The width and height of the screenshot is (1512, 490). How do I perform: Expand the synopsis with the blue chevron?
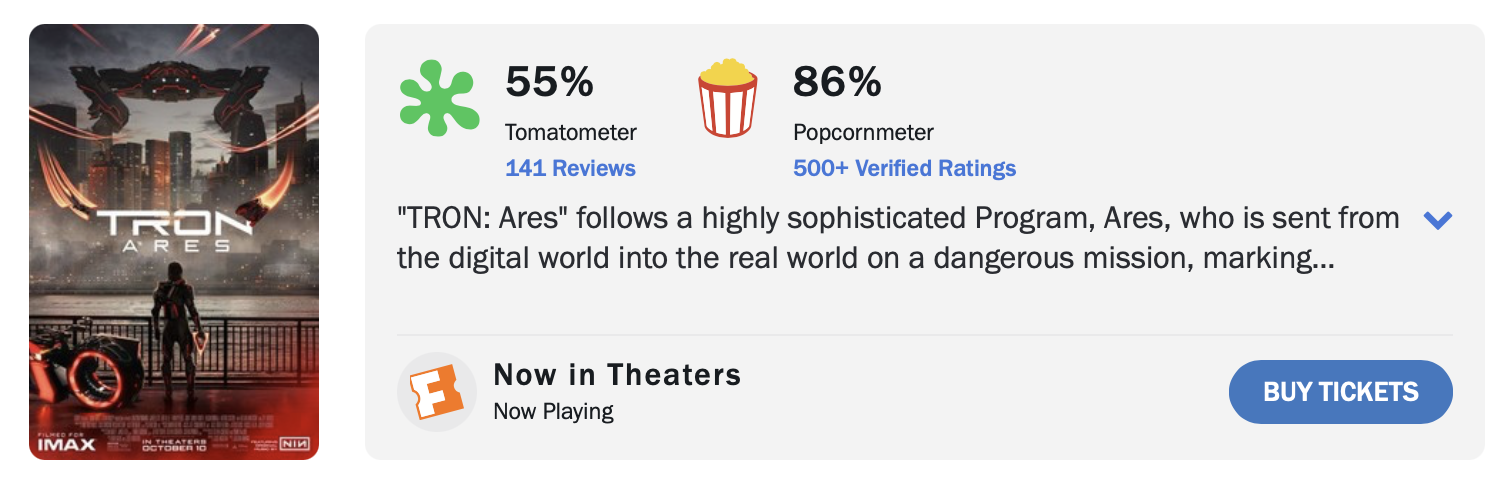(1437, 220)
